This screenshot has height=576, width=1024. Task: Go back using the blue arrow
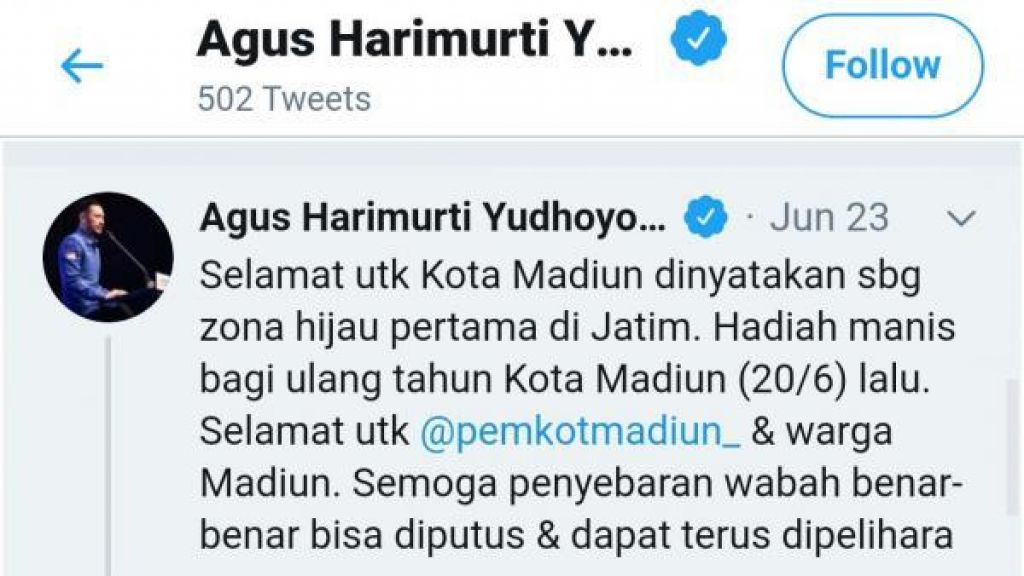82,65
